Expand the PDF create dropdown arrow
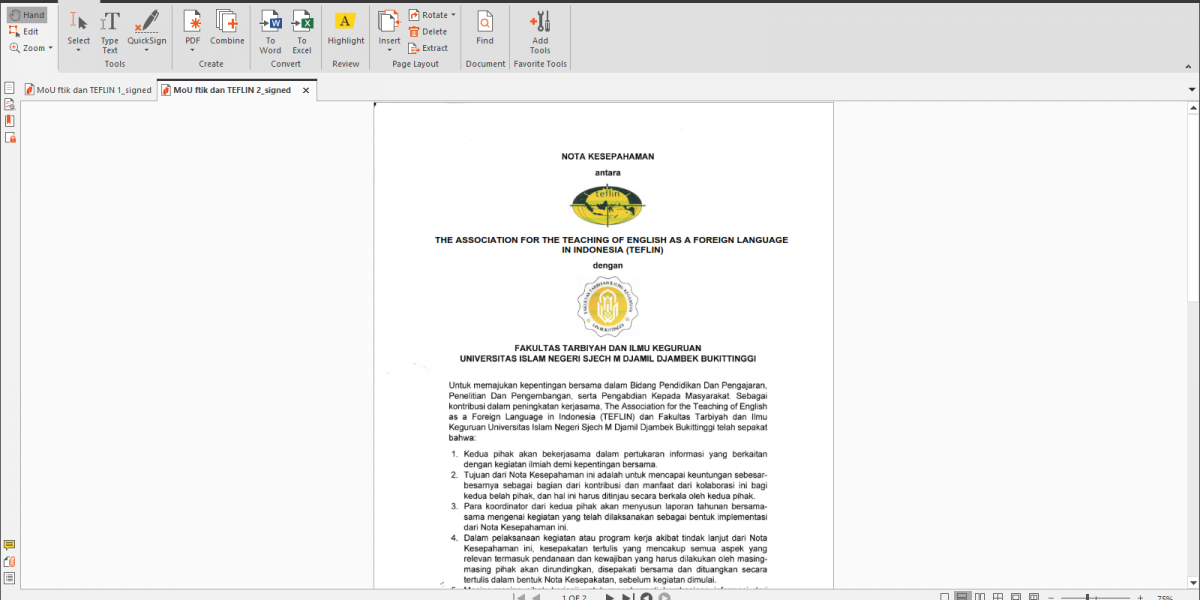This screenshot has height=600, width=1200. click(x=192, y=50)
